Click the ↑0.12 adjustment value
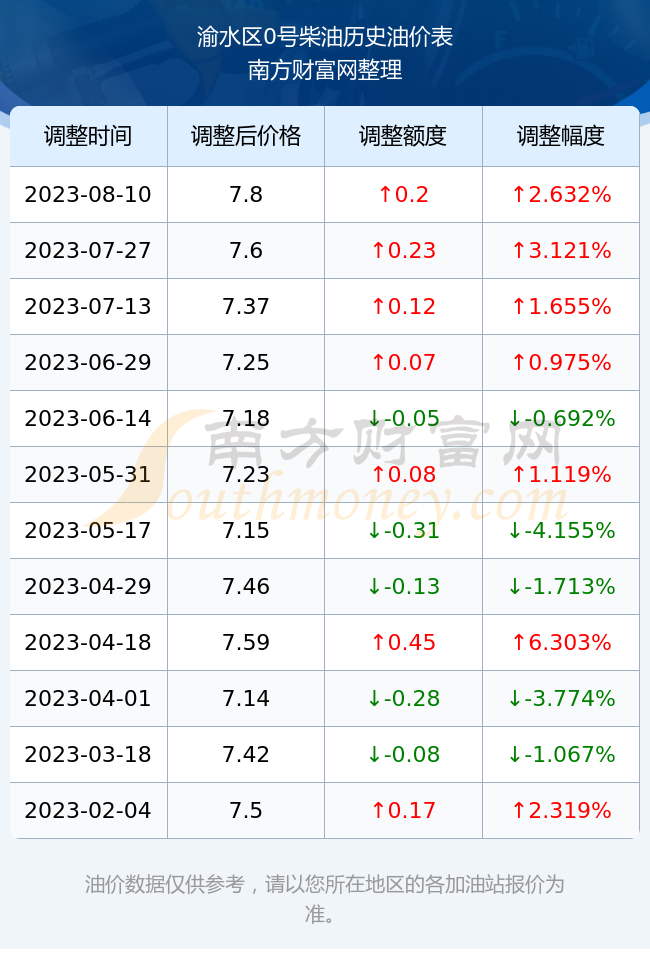 [x=403, y=306]
